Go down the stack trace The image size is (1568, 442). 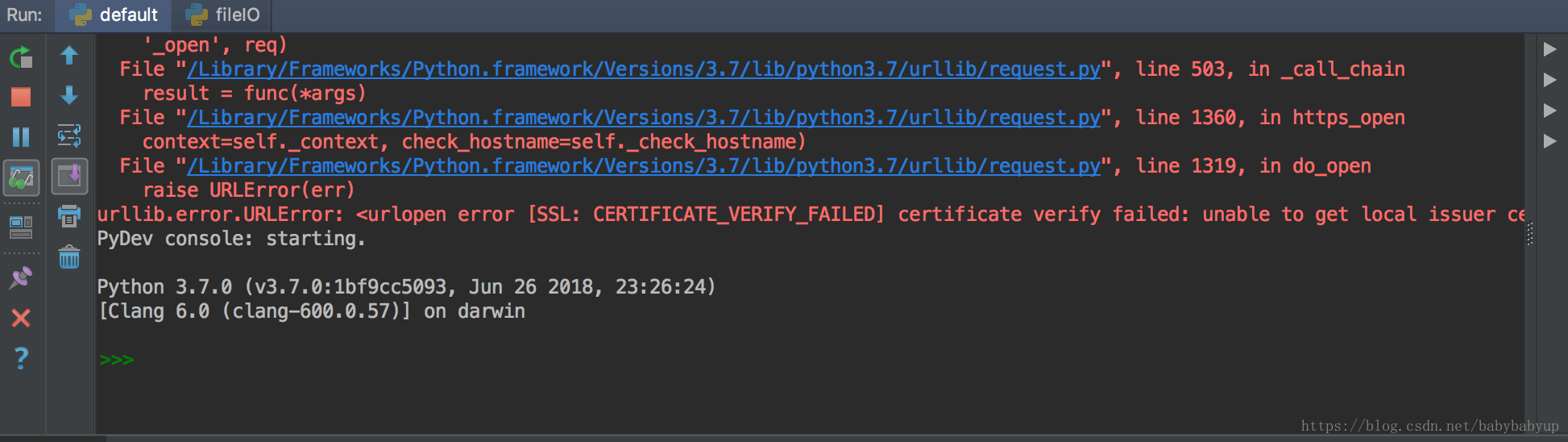pos(69,95)
